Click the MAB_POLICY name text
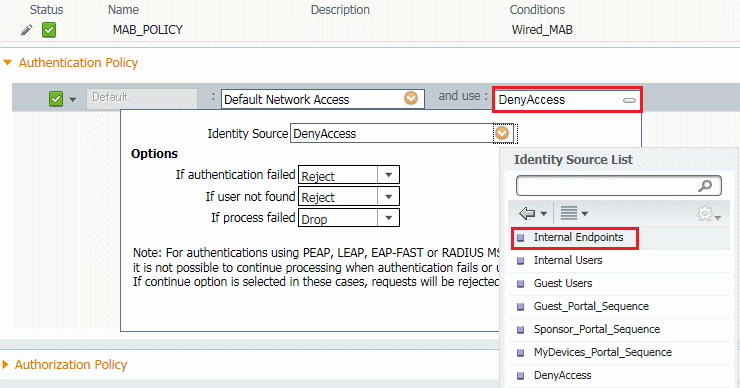740x388 pixels. coord(148,30)
